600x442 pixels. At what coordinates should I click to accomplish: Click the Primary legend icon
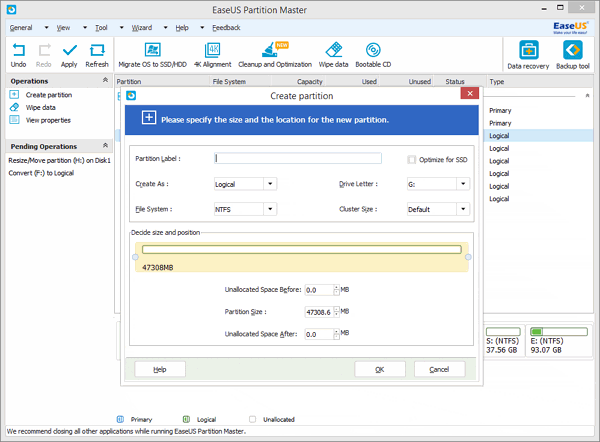tap(120, 419)
